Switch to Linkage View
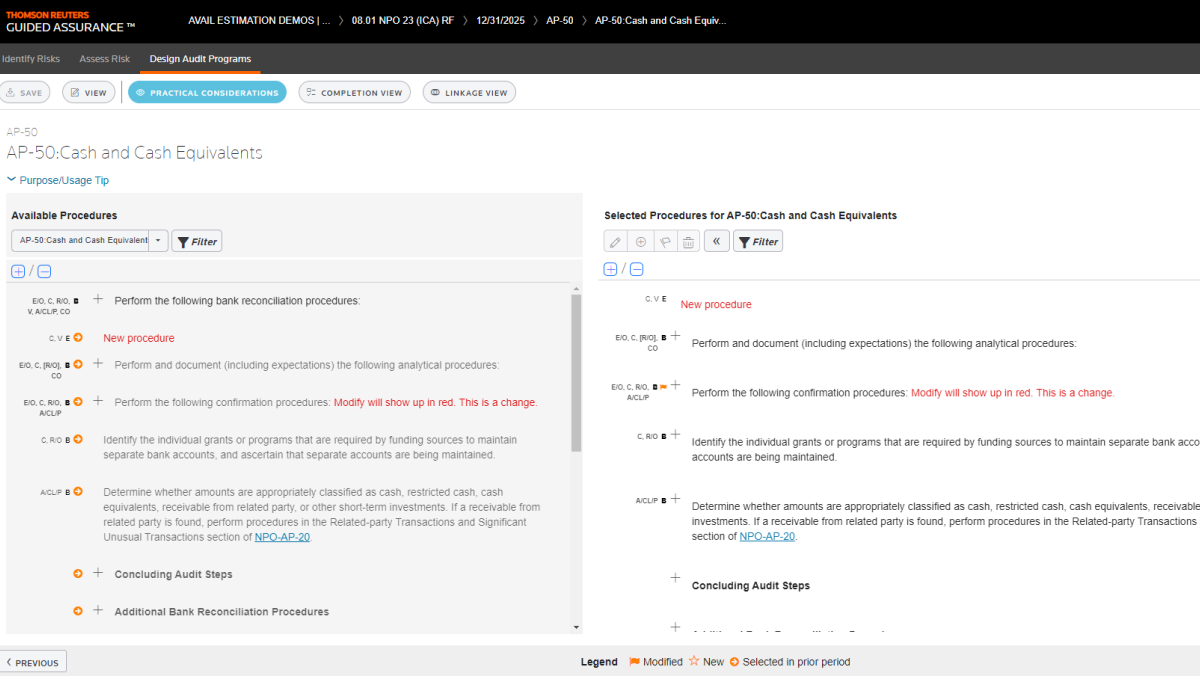This screenshot has width=1200, height=676. (x=469, y=93)
